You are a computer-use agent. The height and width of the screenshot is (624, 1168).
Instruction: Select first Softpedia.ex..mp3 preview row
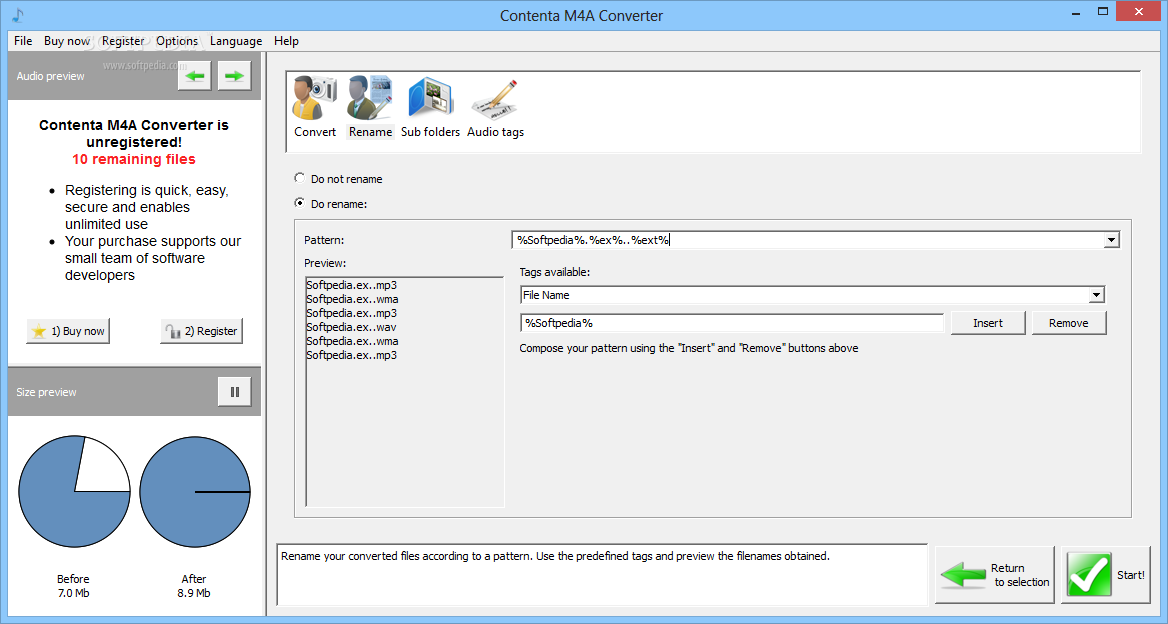tap(352, 285)
